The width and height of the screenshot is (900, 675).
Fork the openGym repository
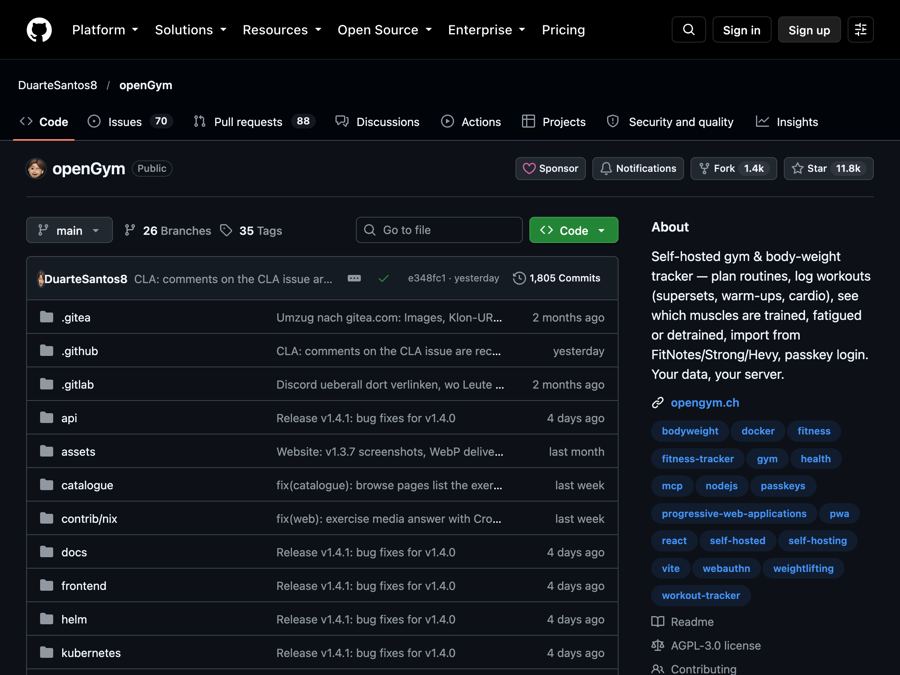pyautogui.click(x=734, y=169)
